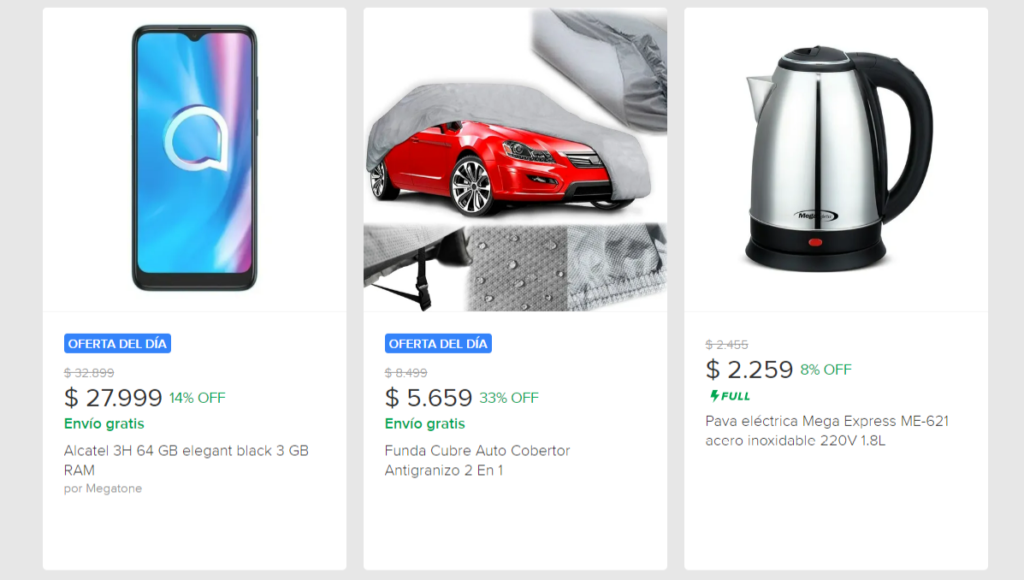This screenshot has width=1024, height=580.
Task: Click the 14% OFF discount label
Action: point(197,398)
